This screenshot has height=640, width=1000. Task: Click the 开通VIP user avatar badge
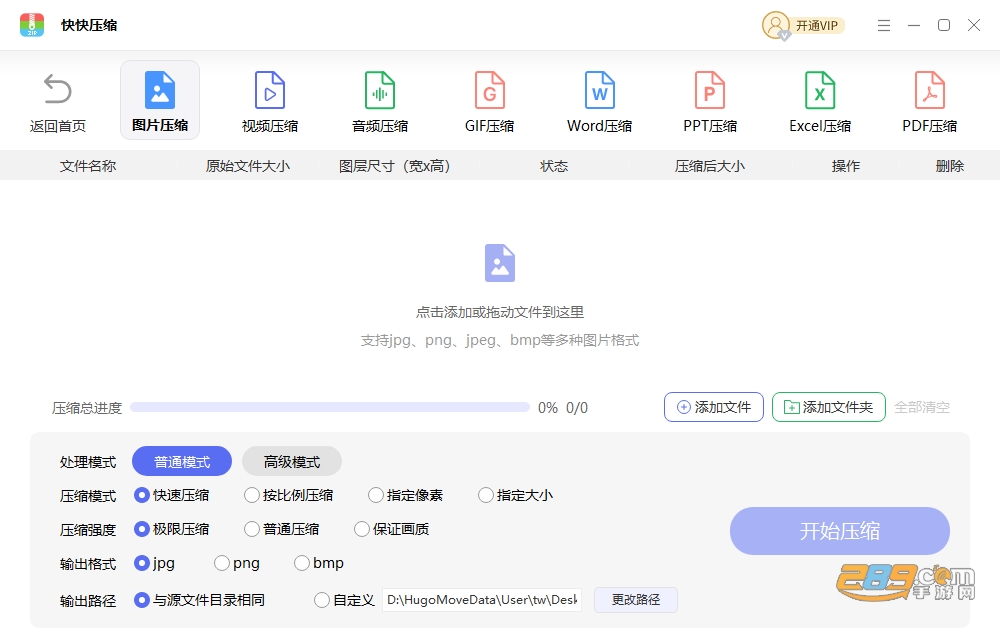pos(776,25)
